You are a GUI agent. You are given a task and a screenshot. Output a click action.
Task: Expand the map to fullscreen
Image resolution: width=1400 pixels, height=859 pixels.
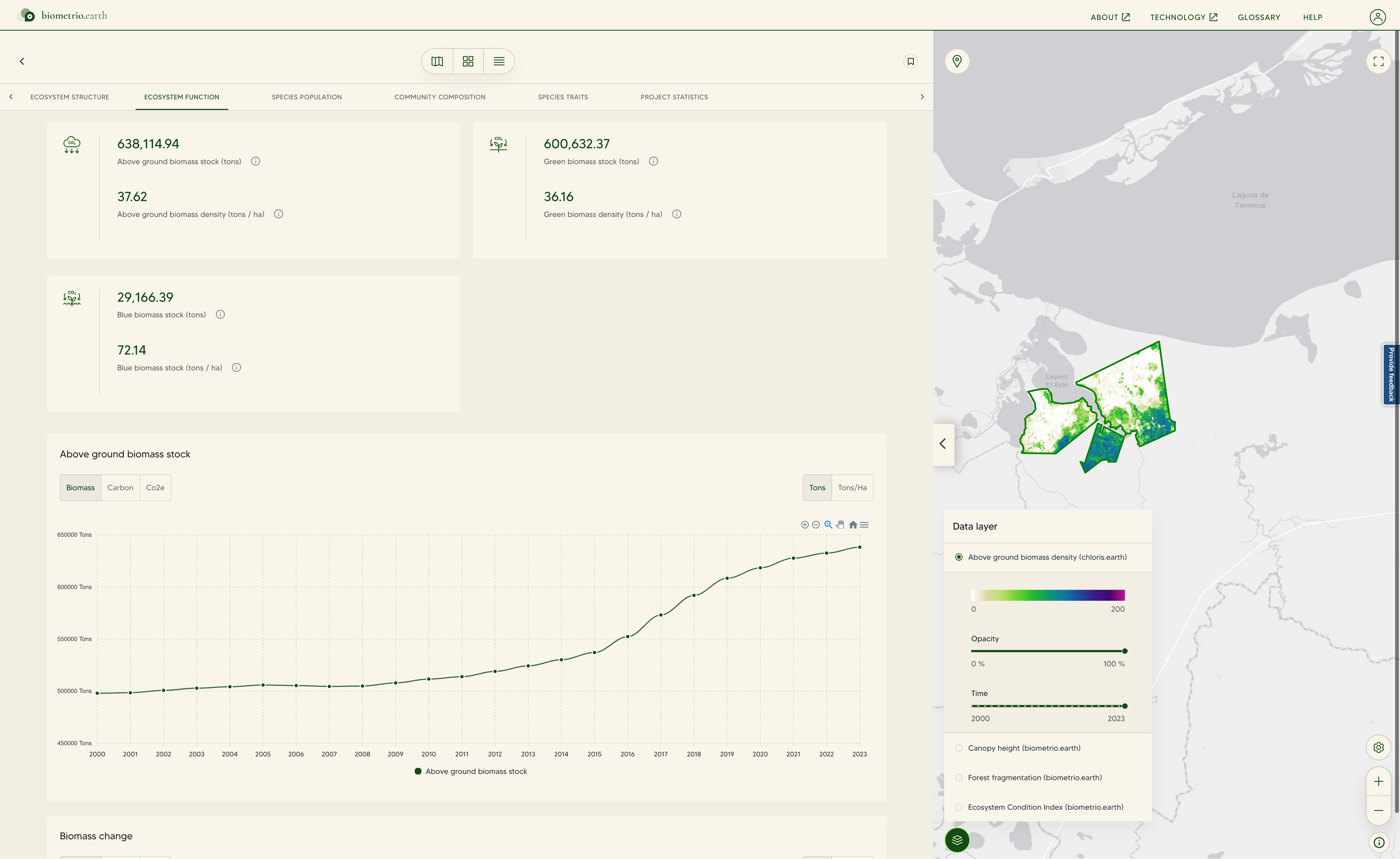pos(1378,61)
